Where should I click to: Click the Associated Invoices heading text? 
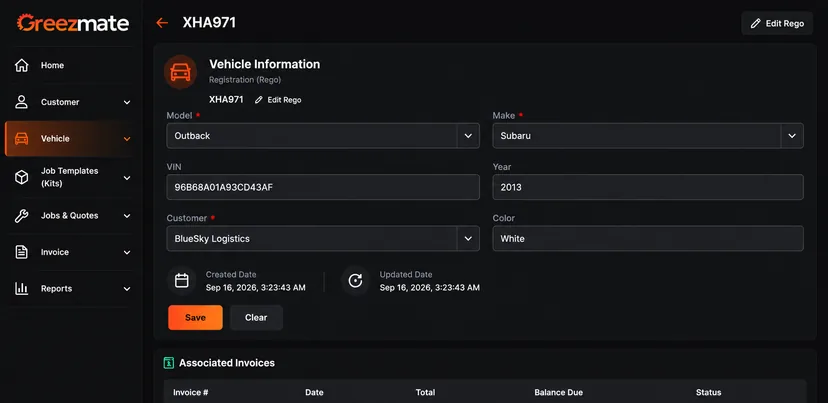pyautogui.click(x=227, y=363)
